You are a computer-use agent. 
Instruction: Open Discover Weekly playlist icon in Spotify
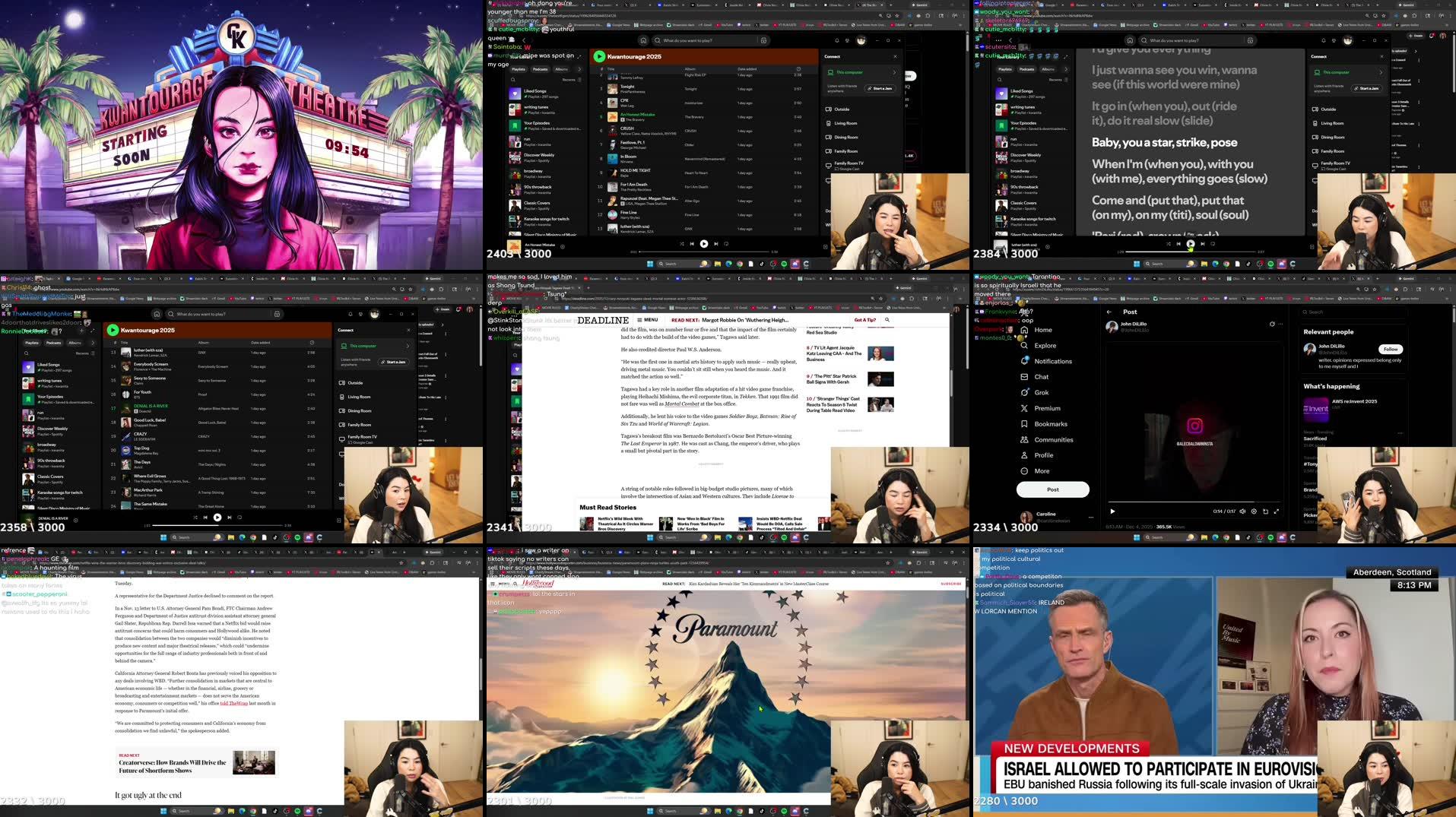(x=515, y=157)
